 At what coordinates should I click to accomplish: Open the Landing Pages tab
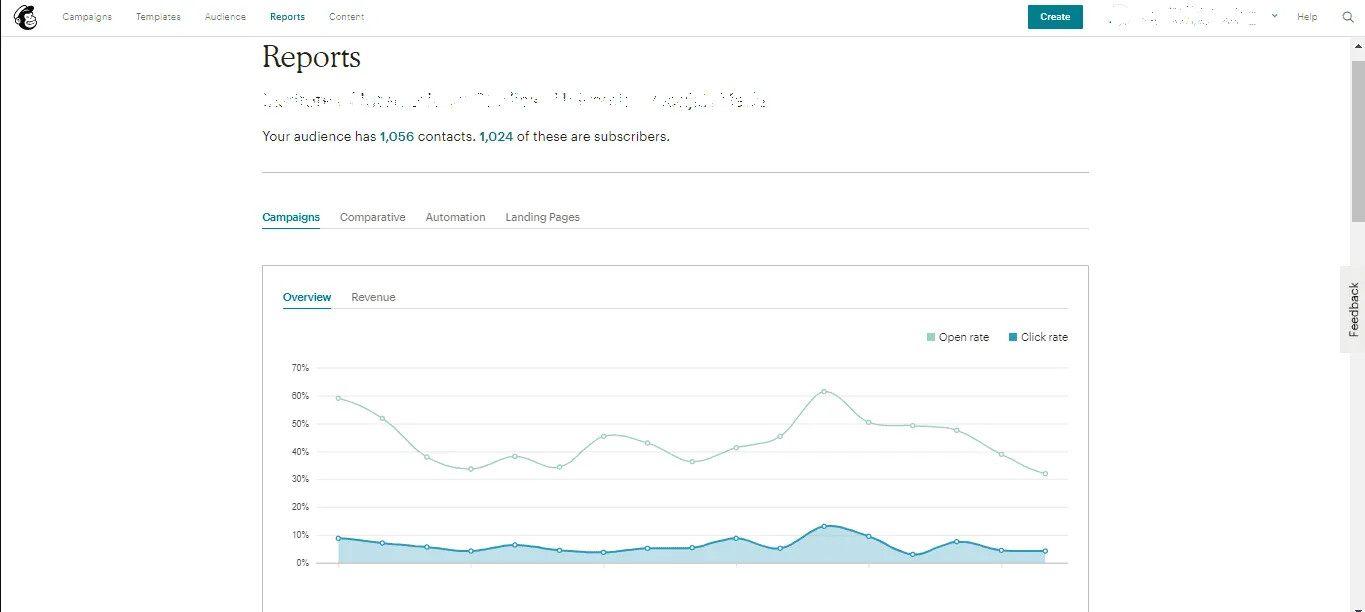coord(542,217)
